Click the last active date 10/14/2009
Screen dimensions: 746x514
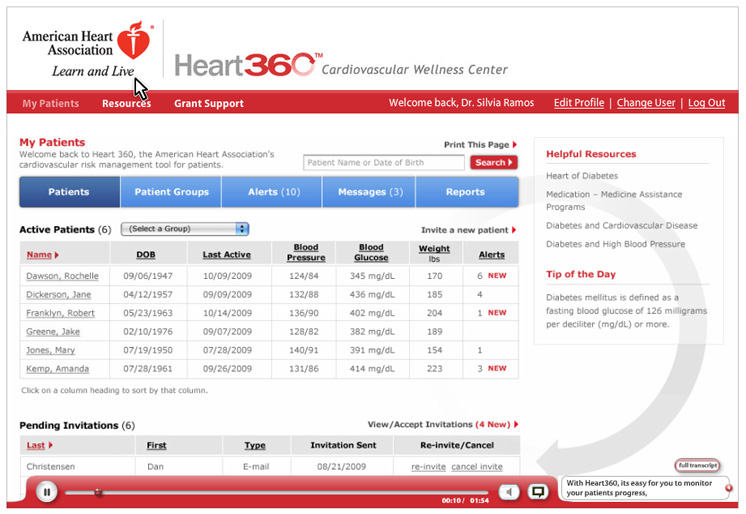coord(227,313)
